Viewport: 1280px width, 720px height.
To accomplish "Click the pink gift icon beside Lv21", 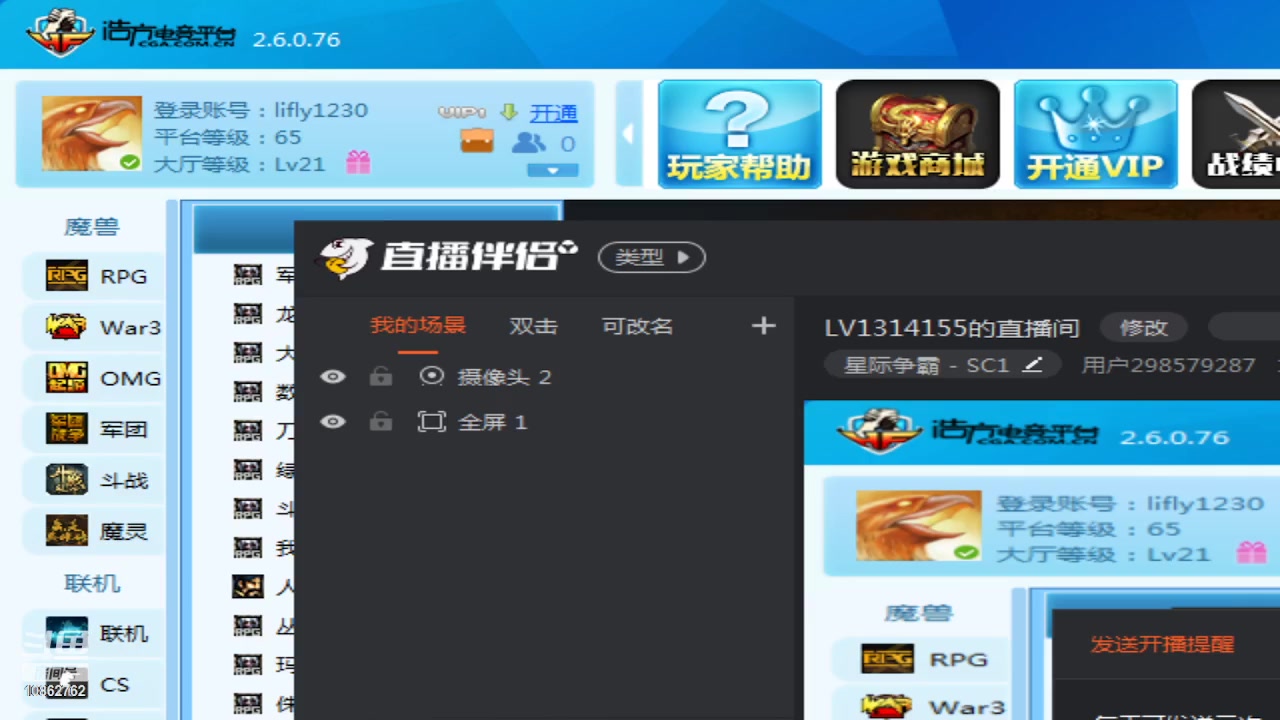I will (358, 162).
